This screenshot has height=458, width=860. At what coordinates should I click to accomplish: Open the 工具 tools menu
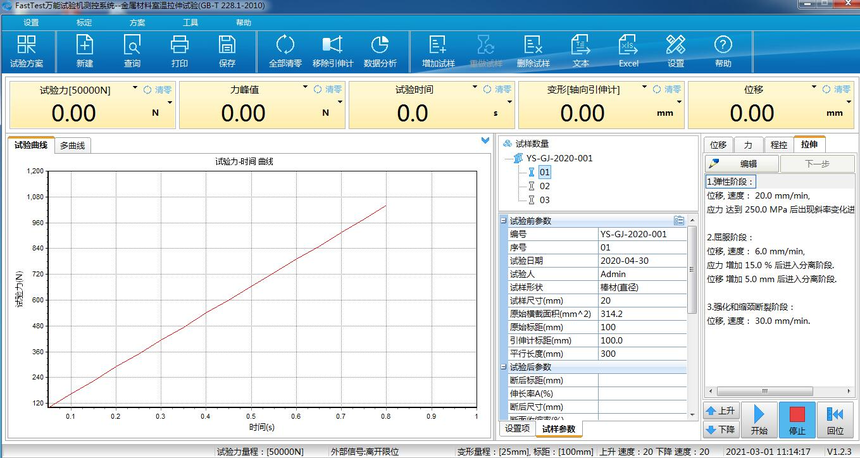pyautogui.click(x=190, y=22)
